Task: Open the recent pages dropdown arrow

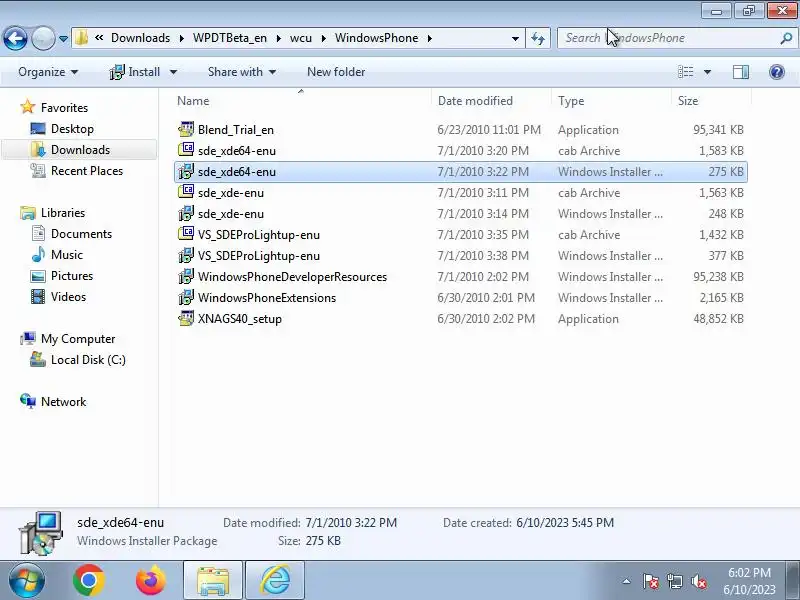Action: (x=63, y=38)
